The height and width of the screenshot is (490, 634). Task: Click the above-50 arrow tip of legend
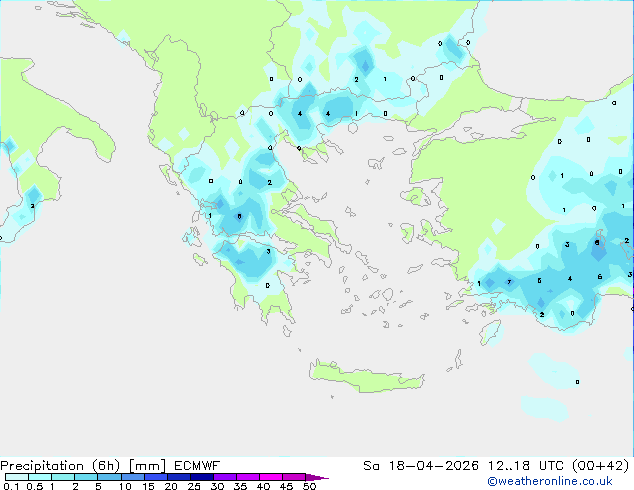click(x=317, y=477)
